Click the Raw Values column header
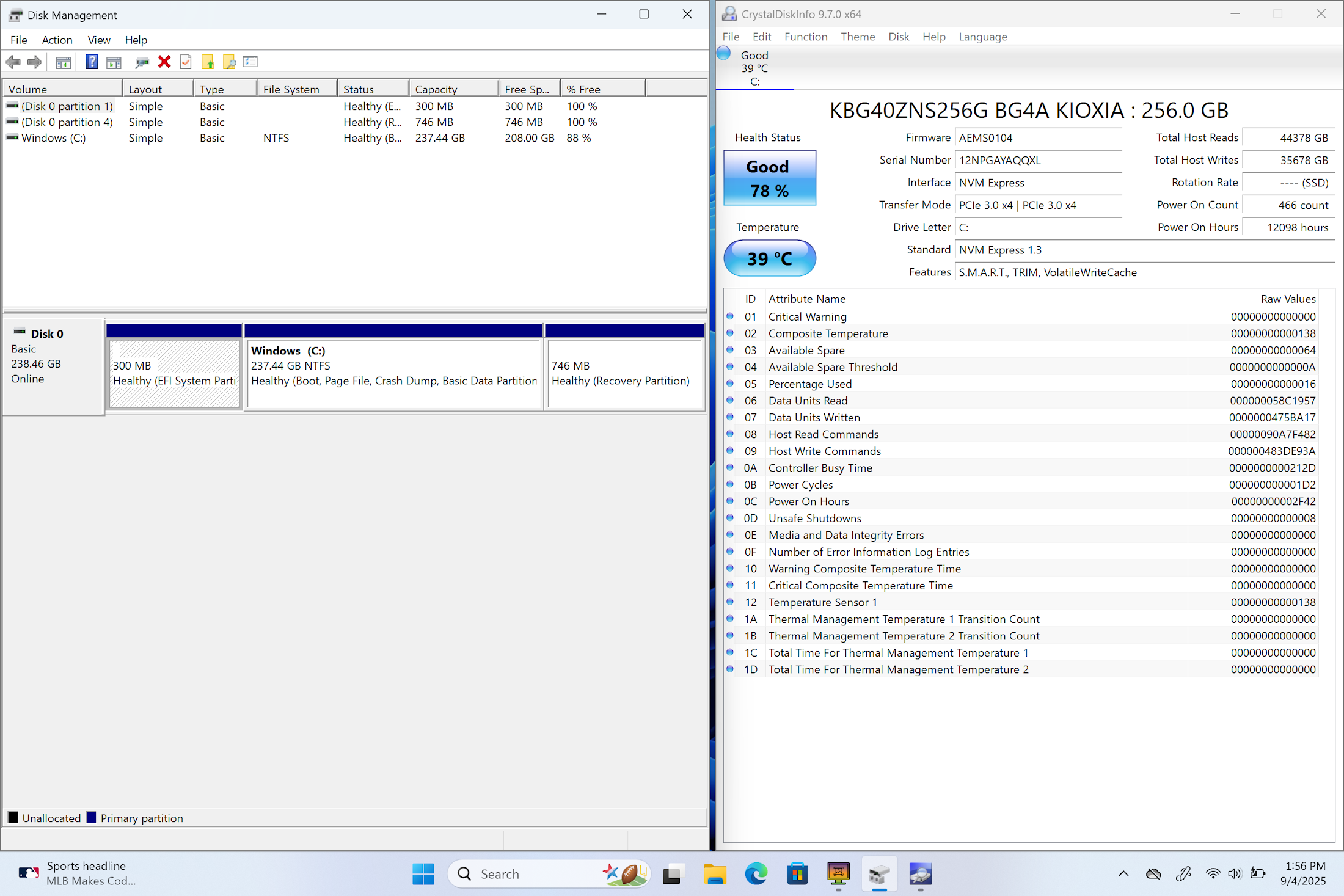1344x896 pixels. tap(1254, 299)
